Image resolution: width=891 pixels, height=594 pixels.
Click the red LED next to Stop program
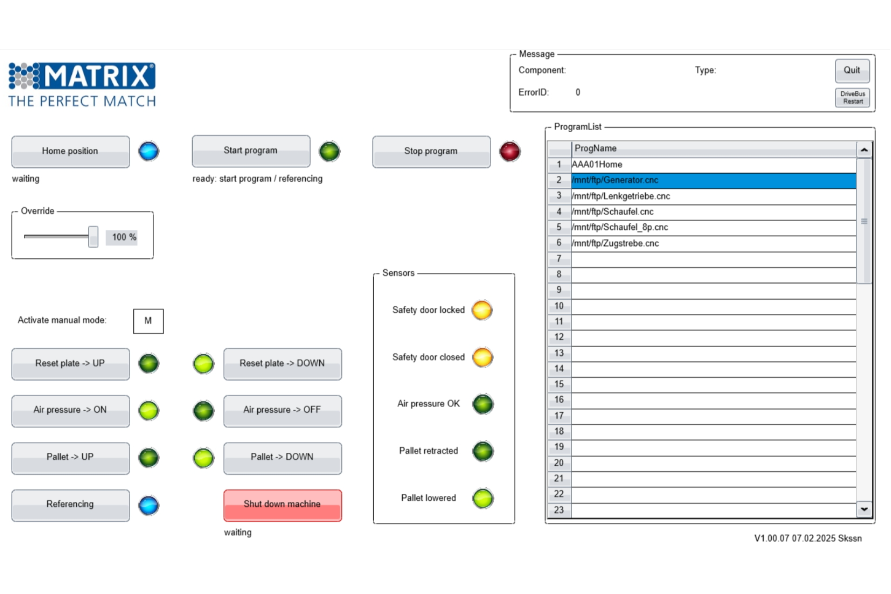click(510, 152)
